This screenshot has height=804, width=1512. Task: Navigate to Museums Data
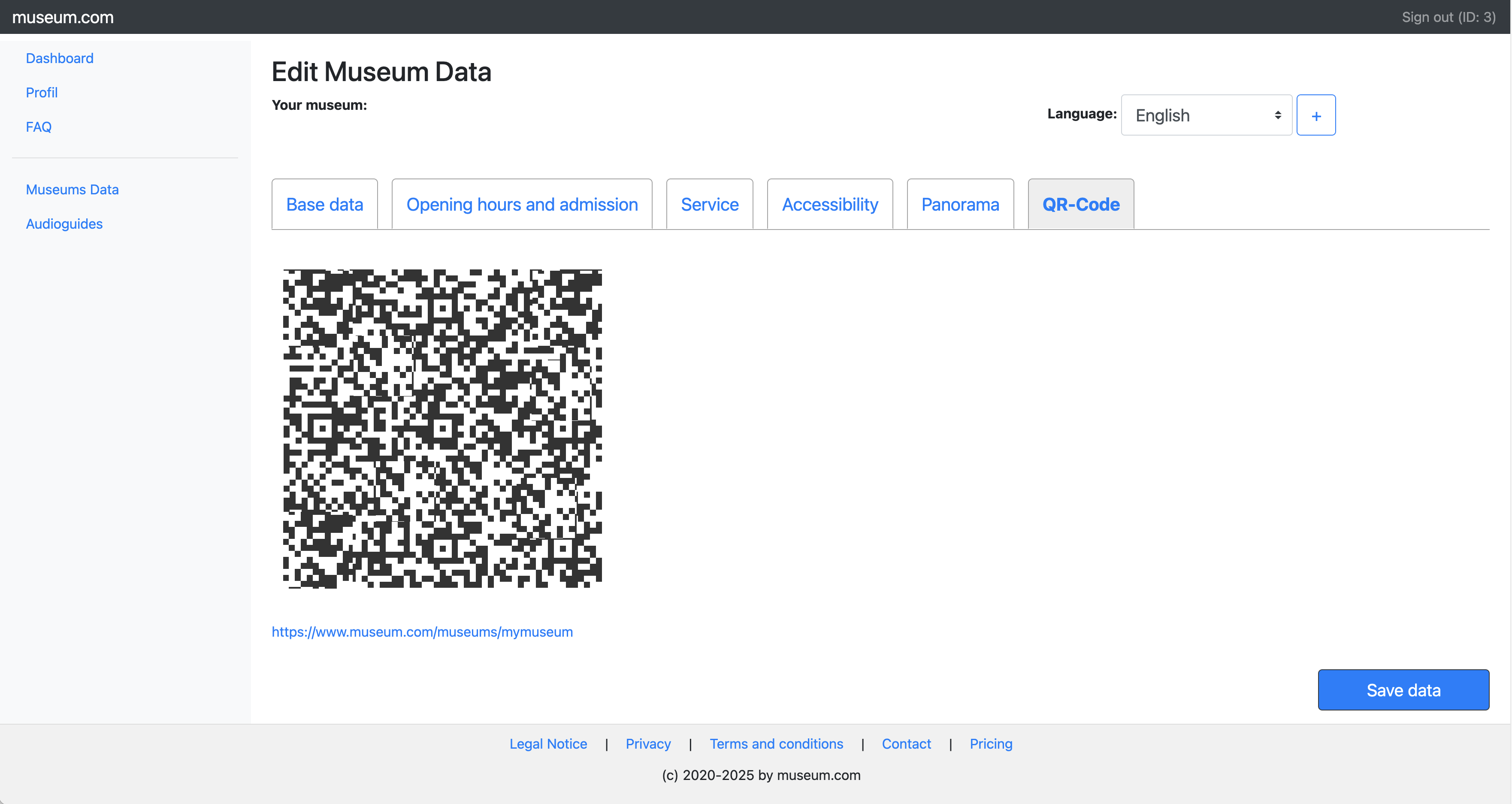click(72, 190)
